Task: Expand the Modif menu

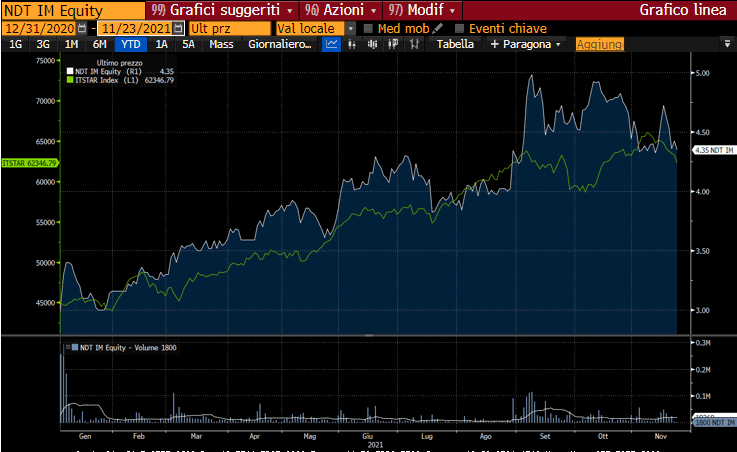Action: click(x=422, y=10)
